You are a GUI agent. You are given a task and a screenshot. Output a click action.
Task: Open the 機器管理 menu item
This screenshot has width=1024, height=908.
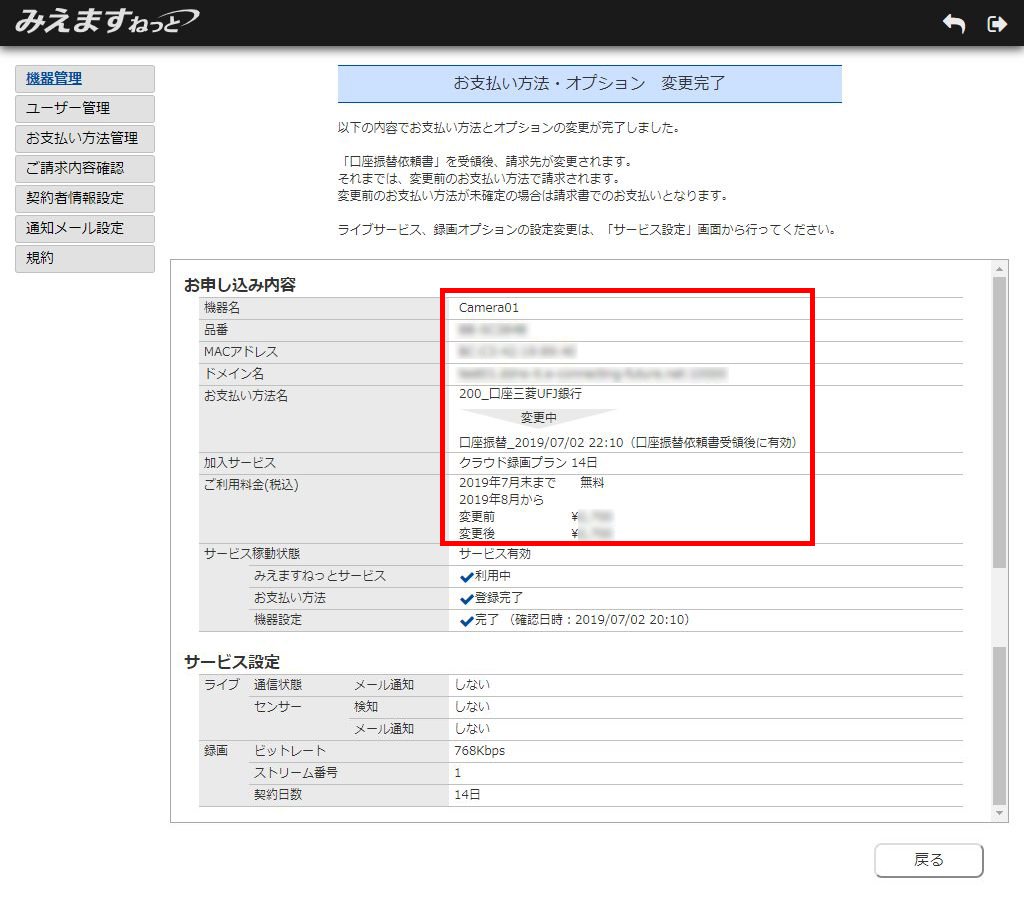point(85,79)
